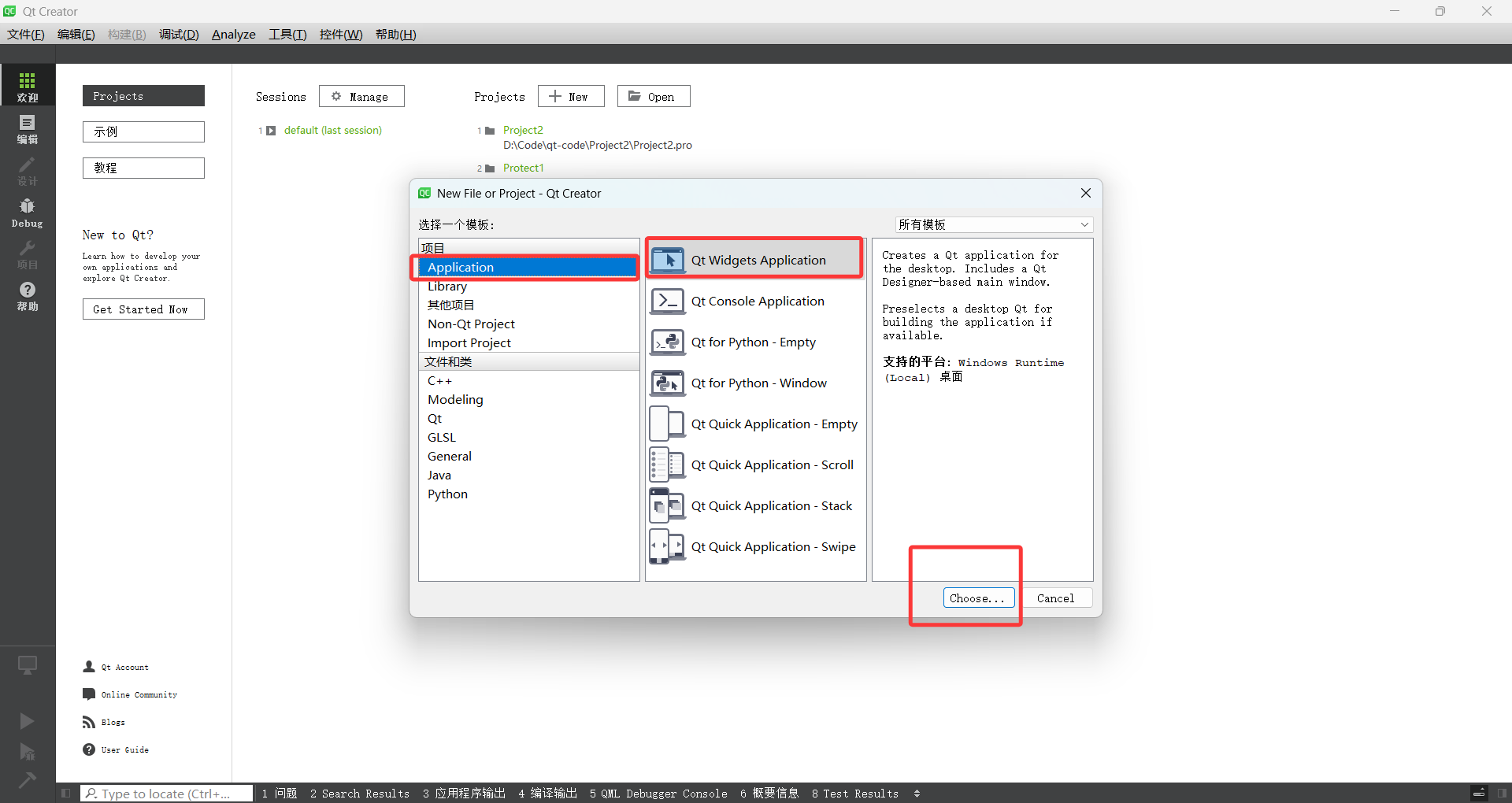The height and width of the screenshot is (803, 1512).
Task: Select the 示例 (Examples) tab
Action: (143, 131)
